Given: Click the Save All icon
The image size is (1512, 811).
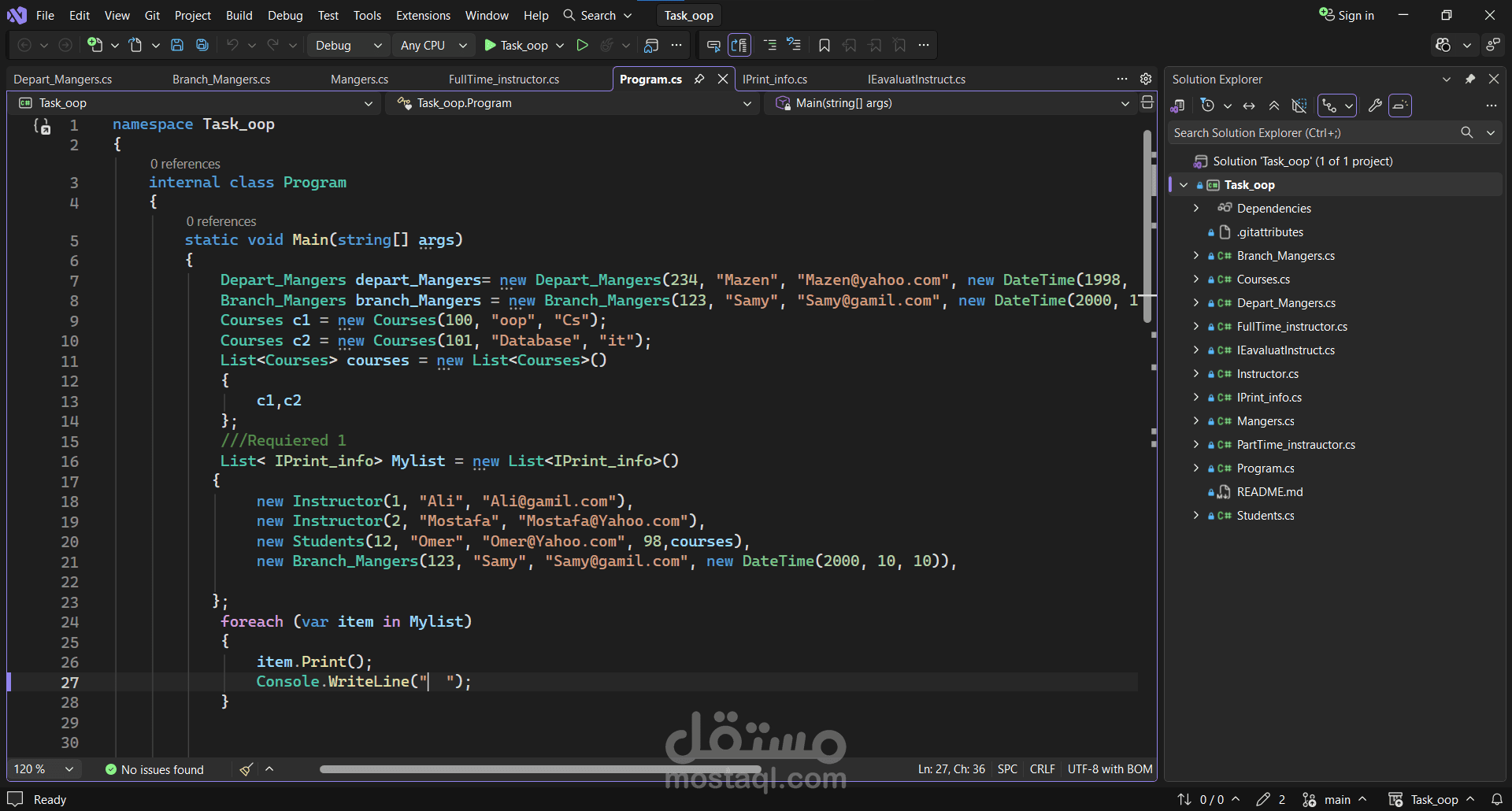Looking at the screenshot, I should coord(202,46).
